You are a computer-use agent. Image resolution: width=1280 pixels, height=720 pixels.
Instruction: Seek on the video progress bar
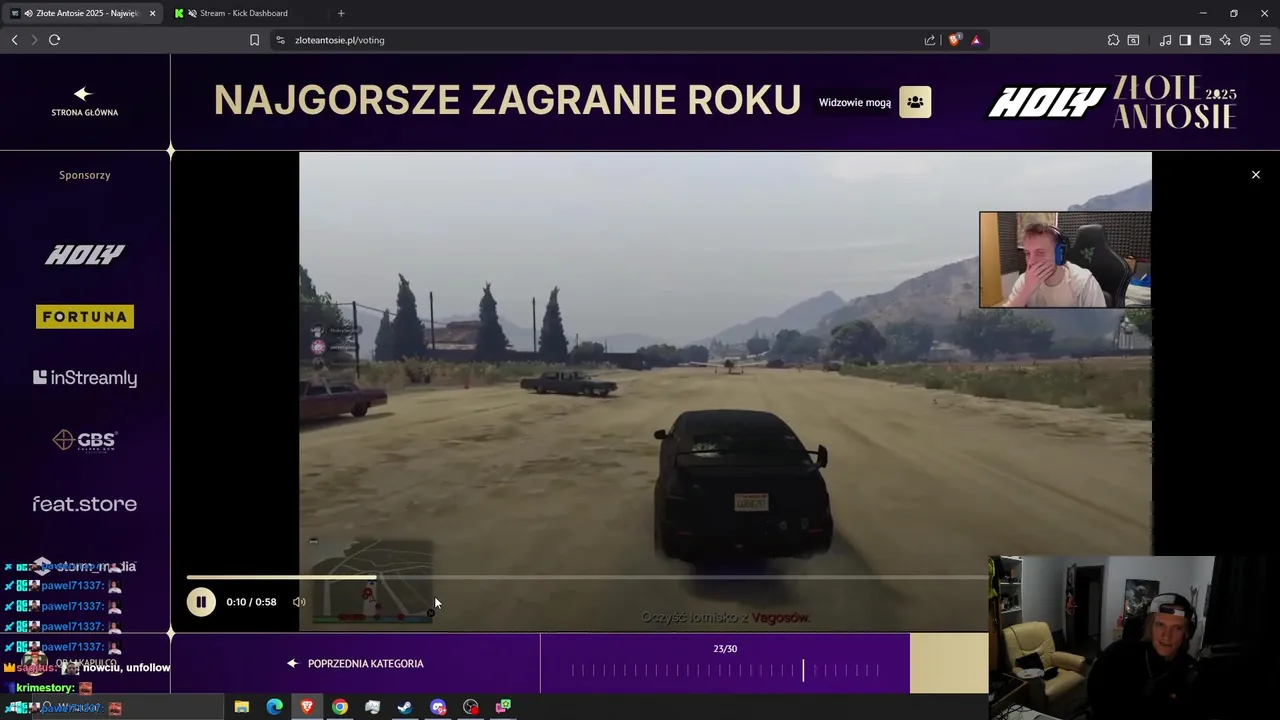click(586, 577)
